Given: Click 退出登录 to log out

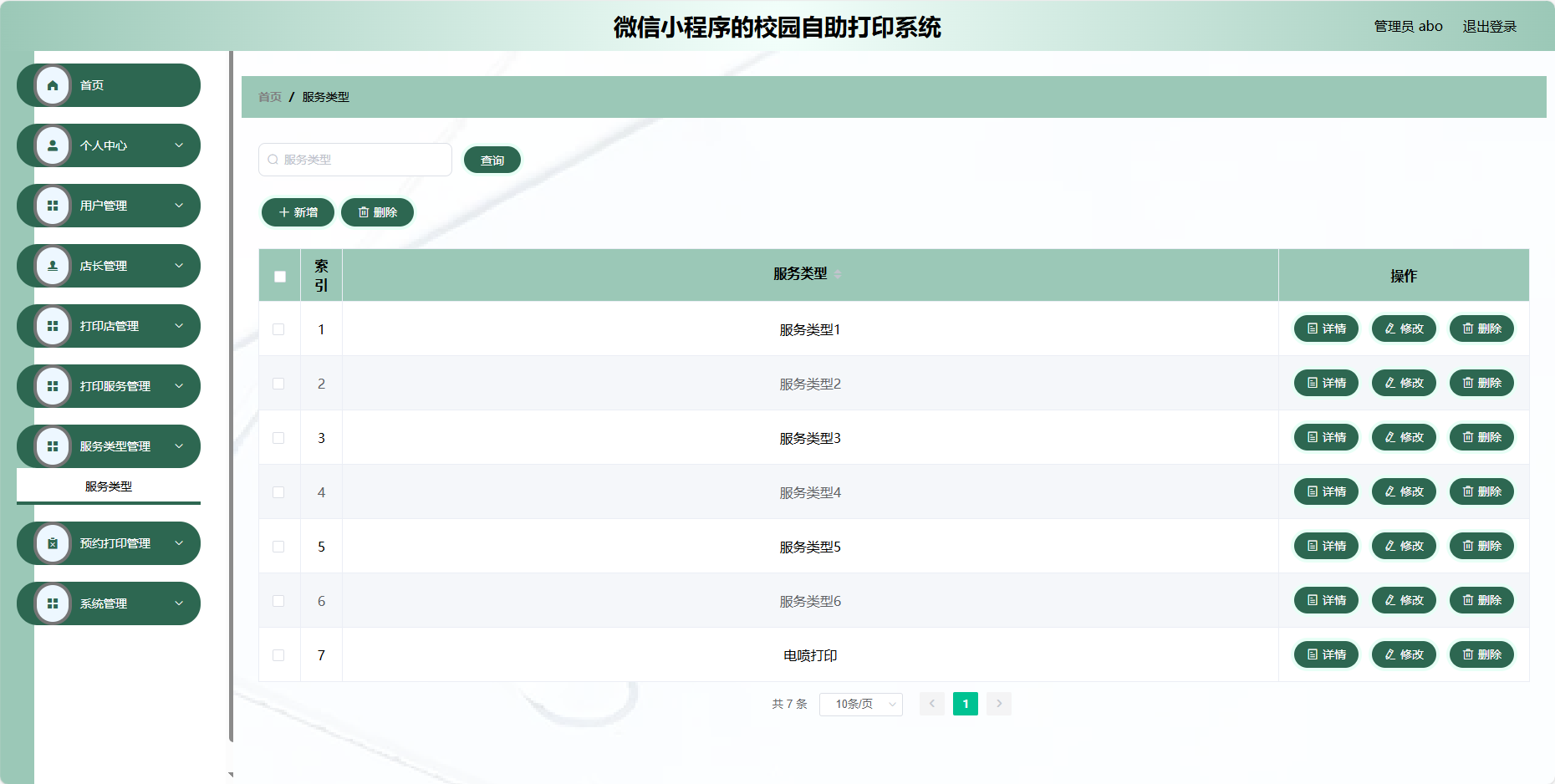Looking at the screenshot, I should pyautogui.click(x=1489, y=27).
